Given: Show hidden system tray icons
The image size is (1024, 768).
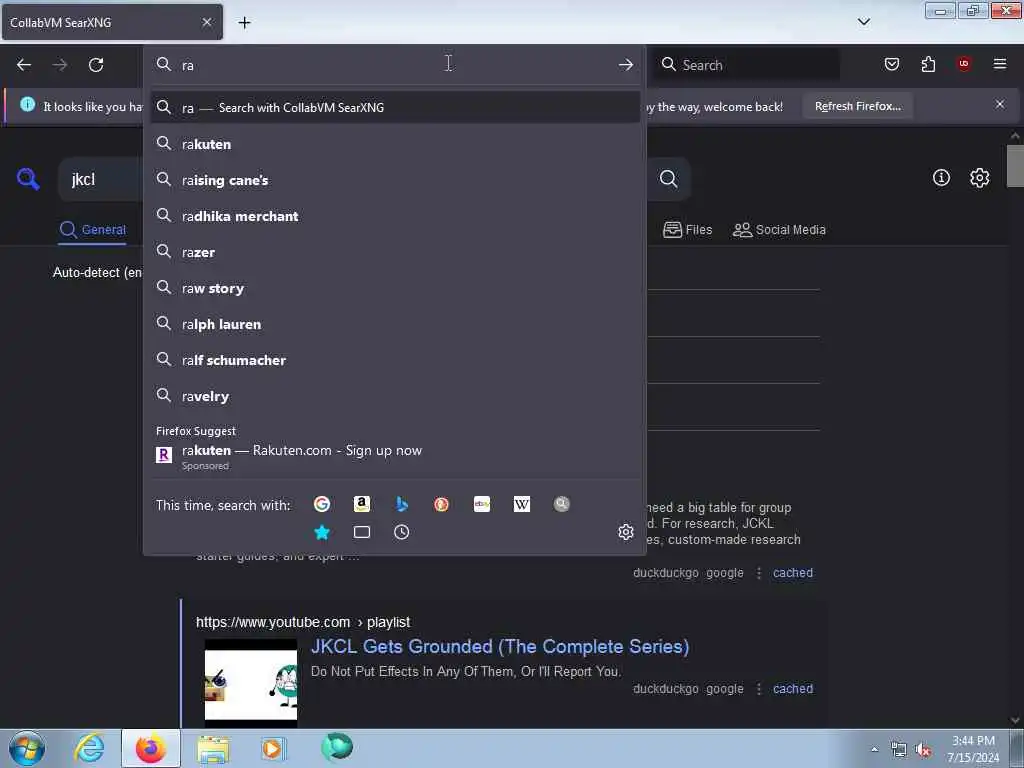Looking at the screenshot, I should click(874, 750).
